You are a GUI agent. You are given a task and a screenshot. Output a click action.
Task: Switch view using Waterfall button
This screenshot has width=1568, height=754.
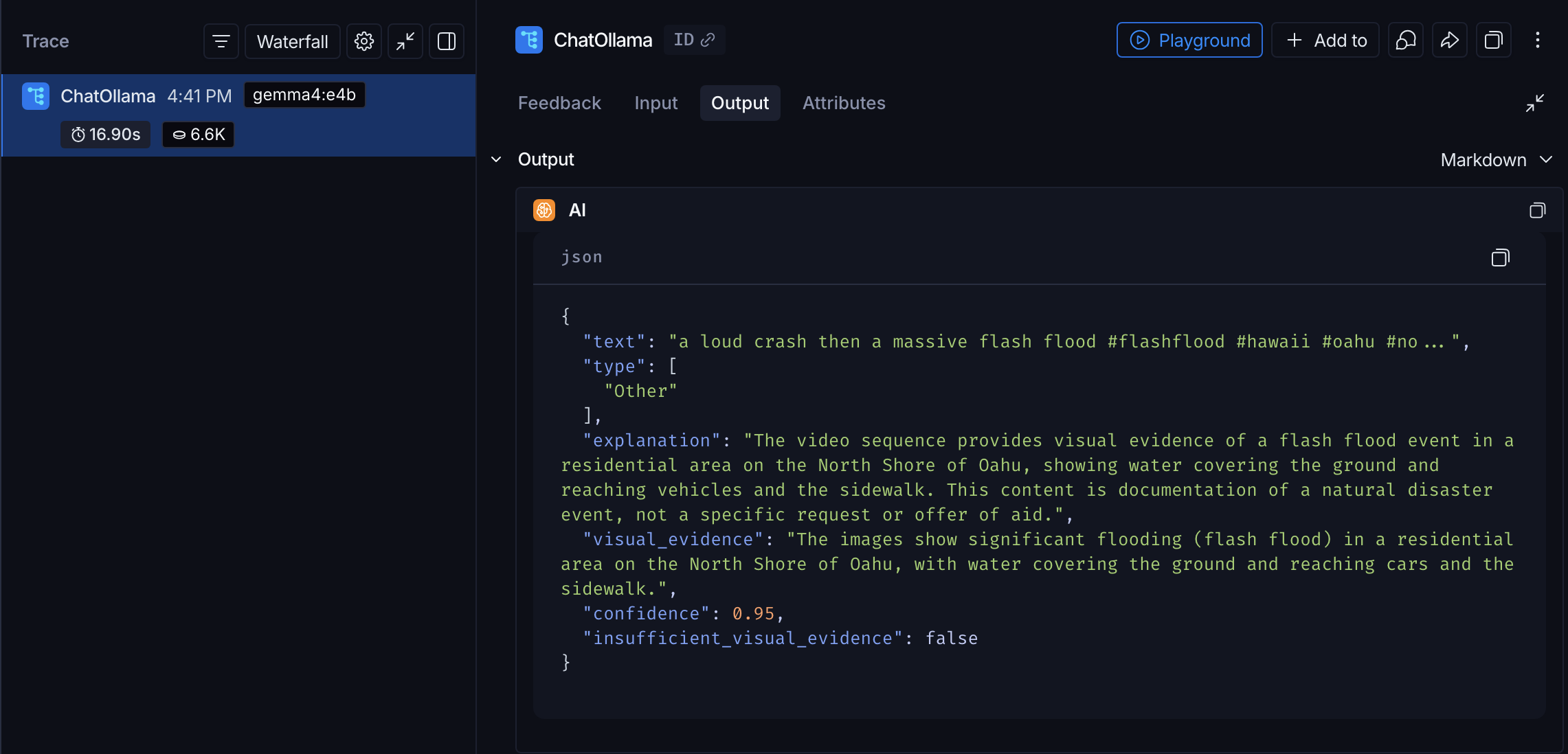pyautogui.click(x=292, y=41)
